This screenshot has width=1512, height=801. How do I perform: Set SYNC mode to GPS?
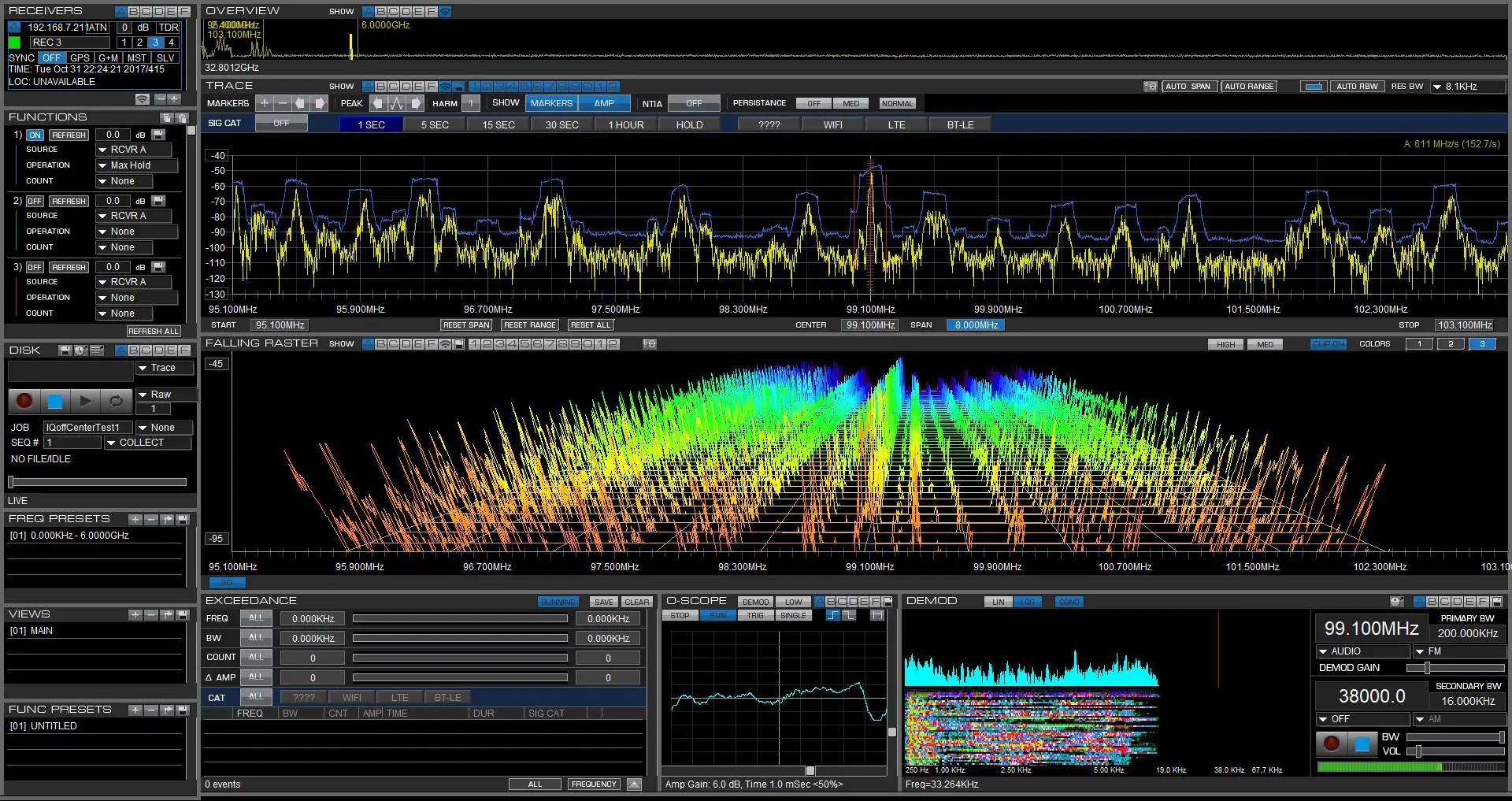point(80,58)
